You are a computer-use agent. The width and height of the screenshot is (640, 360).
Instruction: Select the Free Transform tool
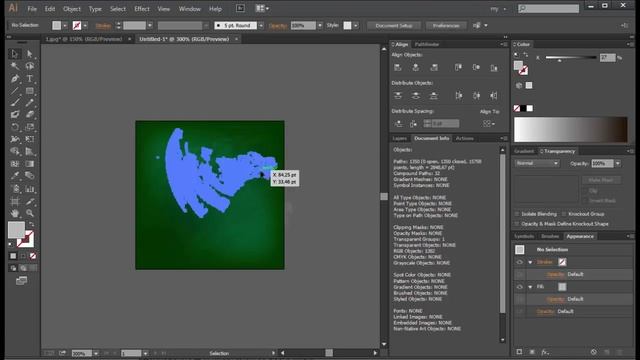click(x=30, y=139)
